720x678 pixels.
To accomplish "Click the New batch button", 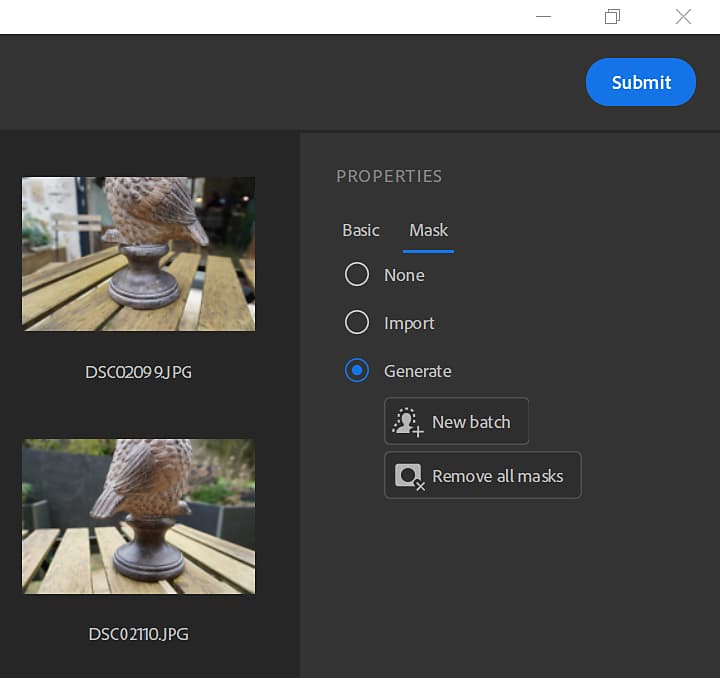I will pos(456,421).
